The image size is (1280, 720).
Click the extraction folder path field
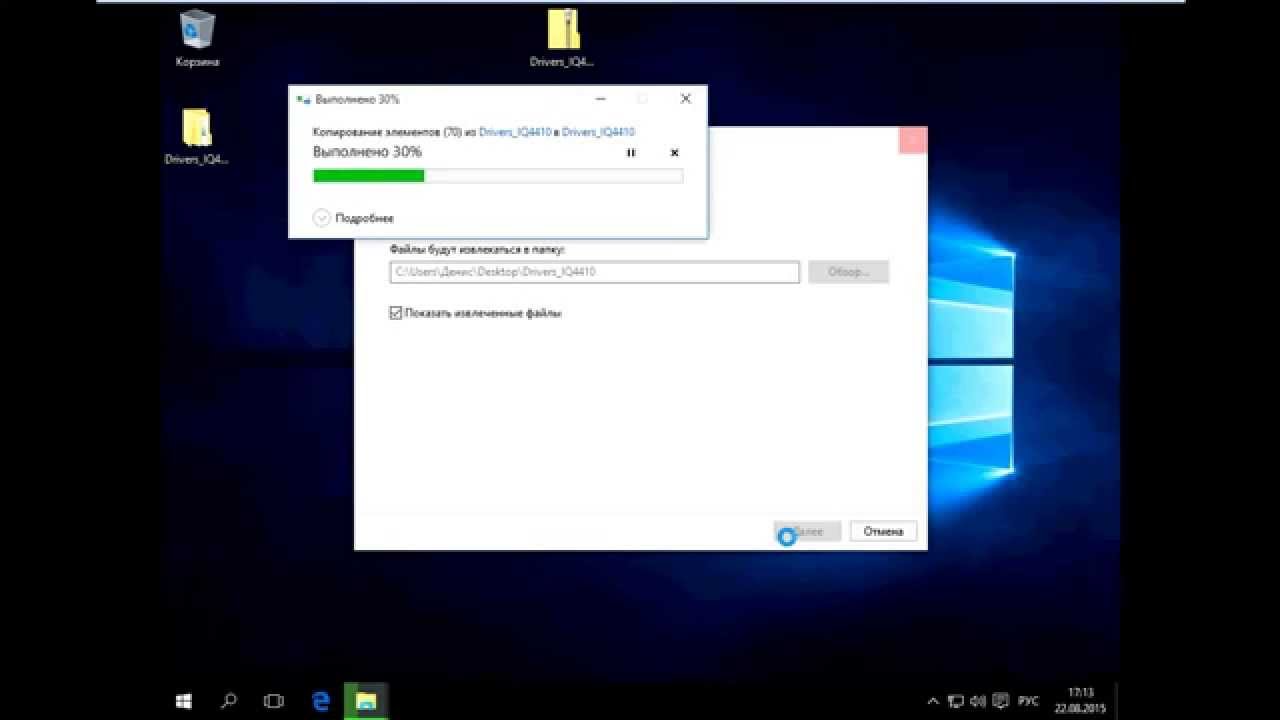pos(595,272)
